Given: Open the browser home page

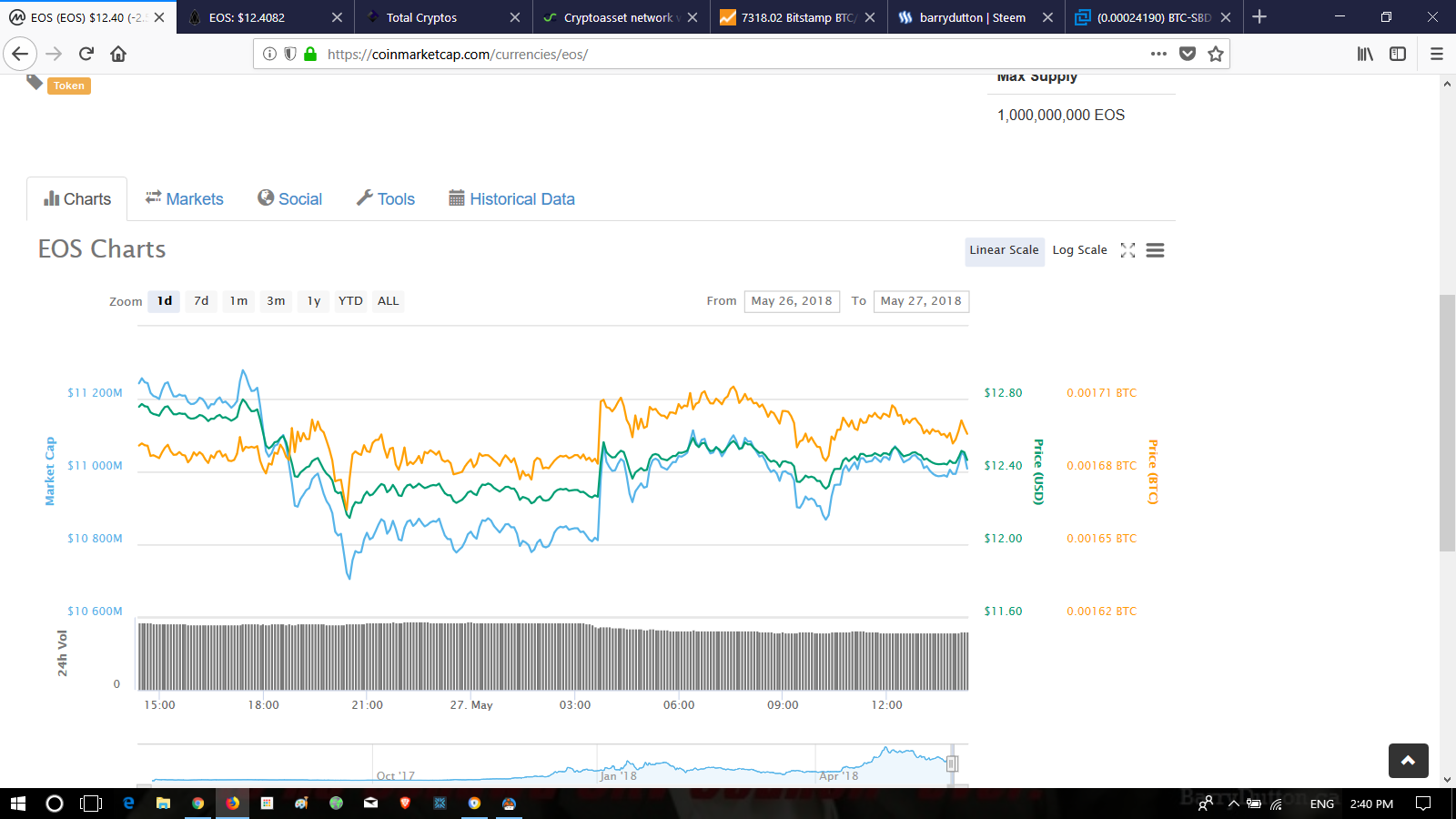Looking at the screenshot, I should (118, 54).
